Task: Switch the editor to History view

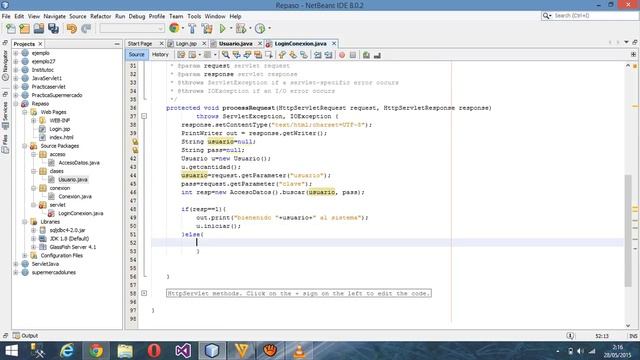Action: point(160,54)
